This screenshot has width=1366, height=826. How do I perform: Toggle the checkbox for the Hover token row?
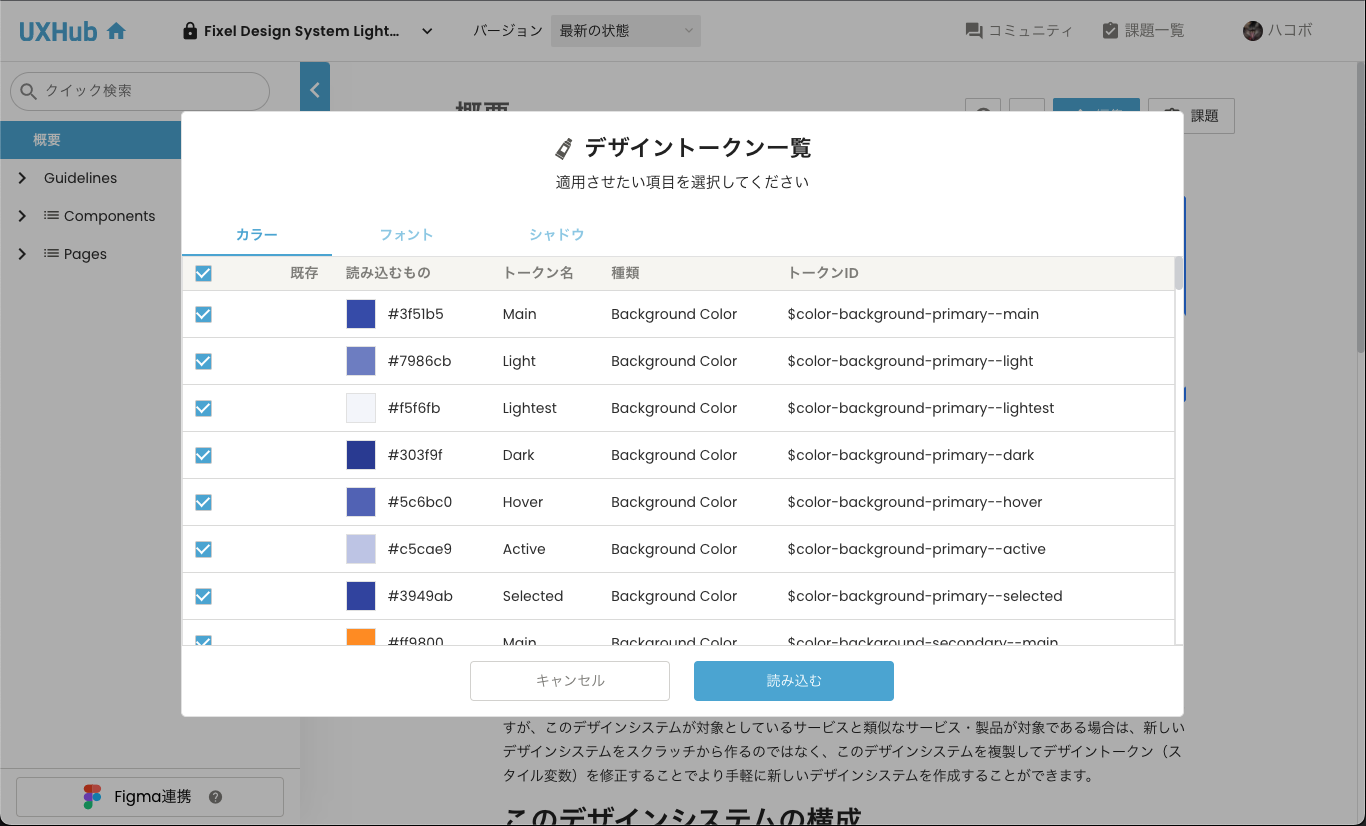click(x=203, y=502)
